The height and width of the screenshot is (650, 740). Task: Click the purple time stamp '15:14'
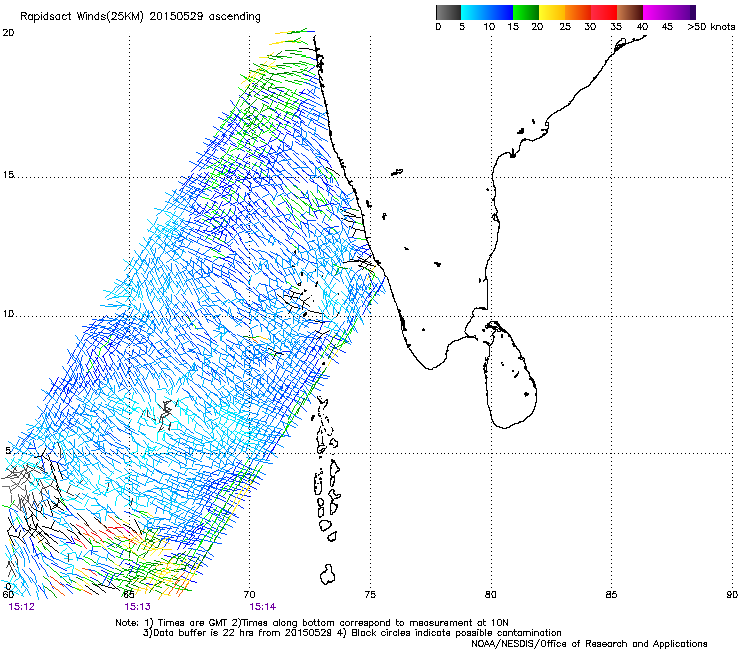(x=263, y=607)
